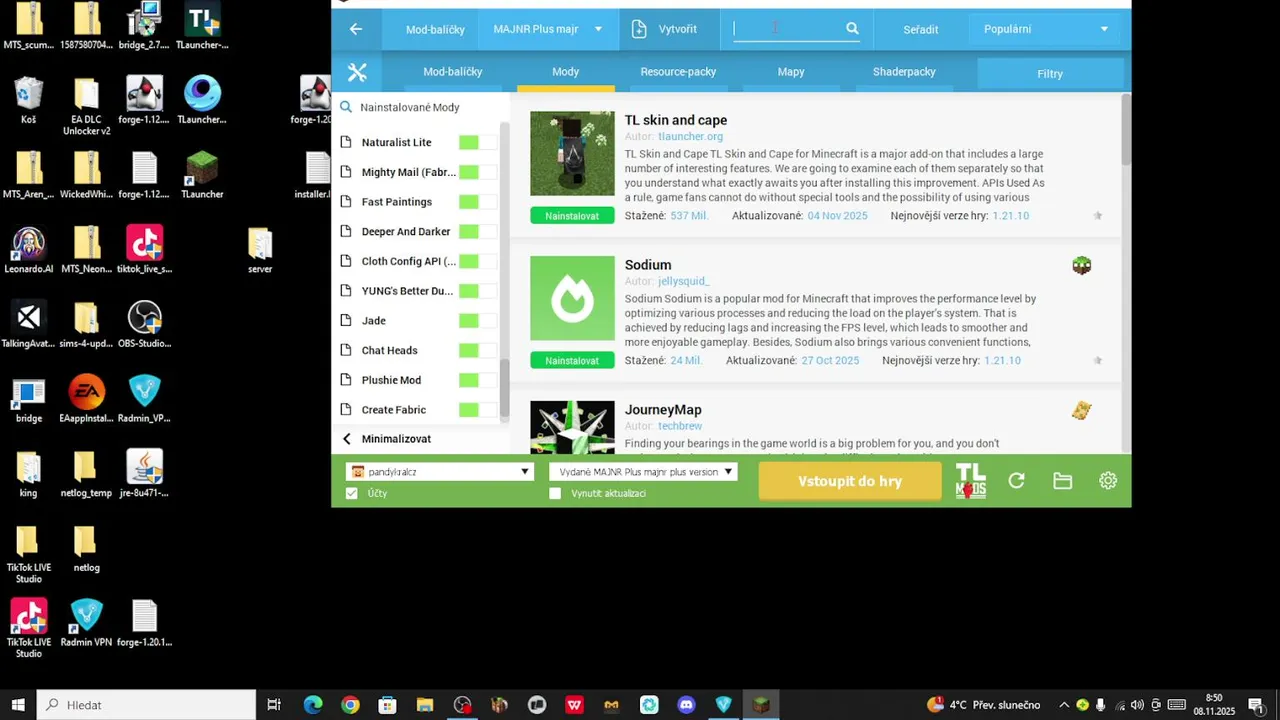Click the JourneyMap mod map icon
1280x720 pixels.
coord(1081,410)
